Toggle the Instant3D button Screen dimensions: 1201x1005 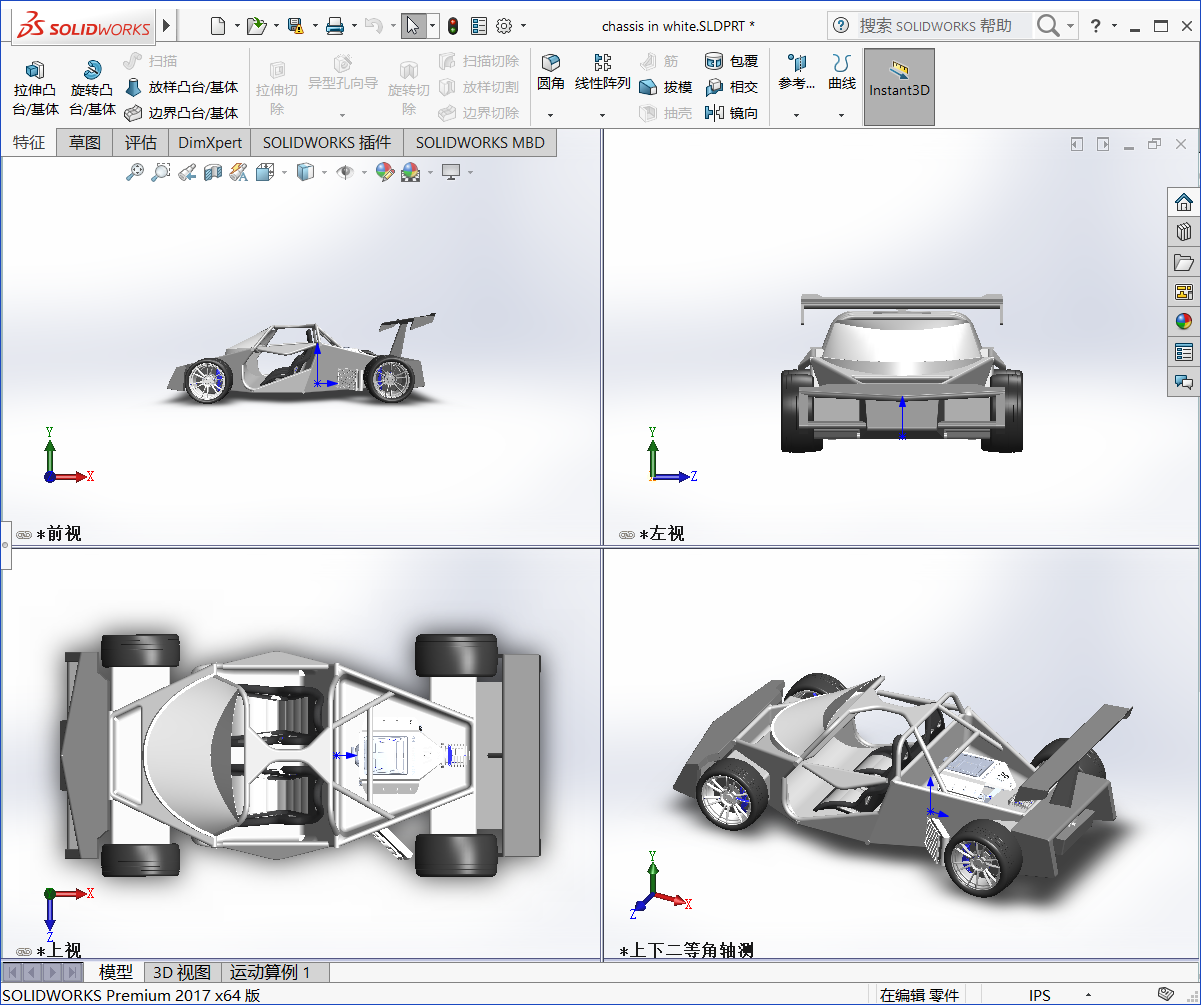pyautogui.click(x=899, y=87)
